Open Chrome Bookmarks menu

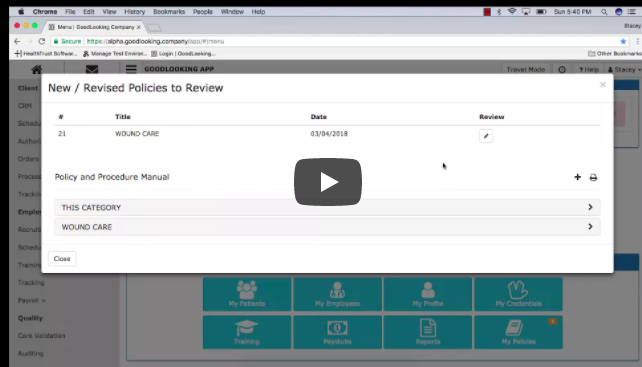click(x=169, y=12)
